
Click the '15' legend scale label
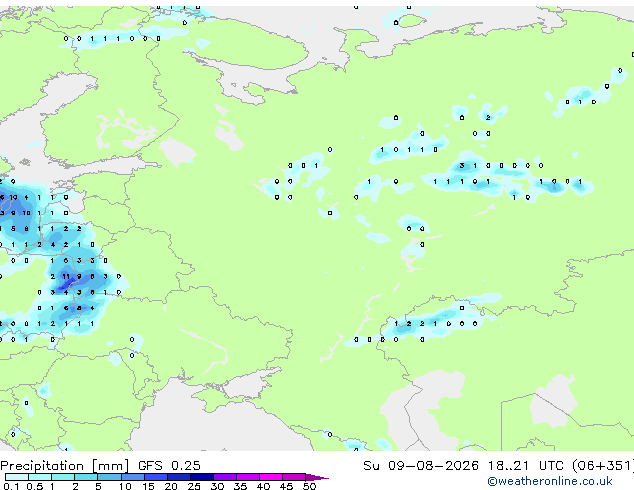[148, 486]
